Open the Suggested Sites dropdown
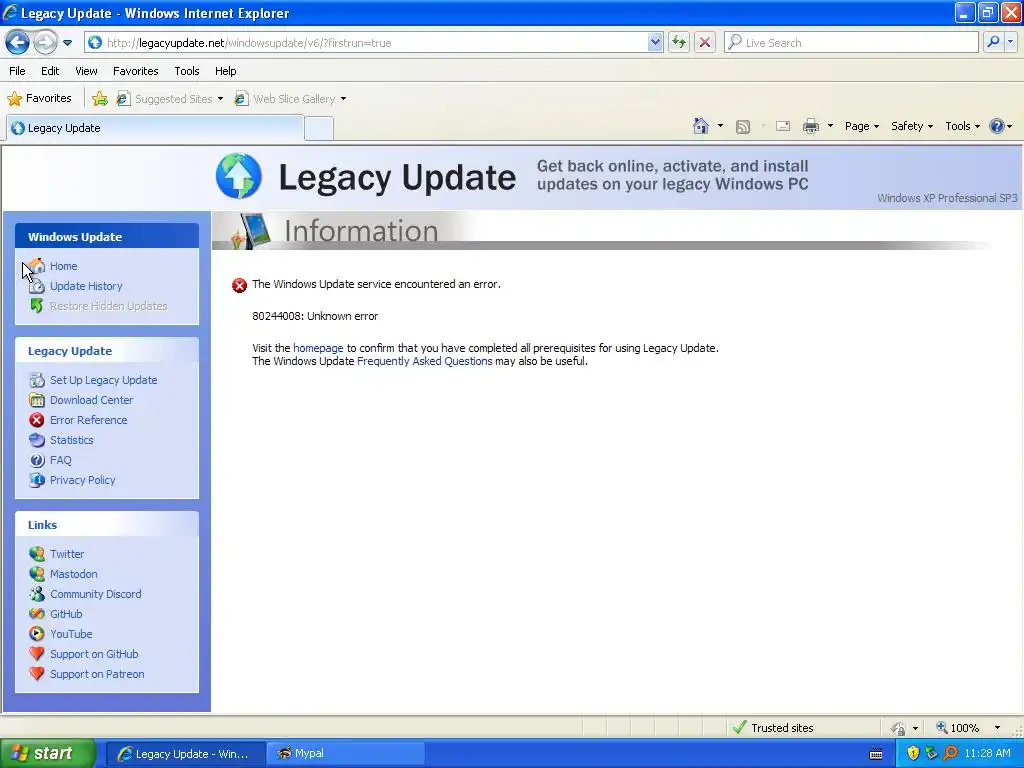This screenshot has height=768, width=1024. point(170,99)
